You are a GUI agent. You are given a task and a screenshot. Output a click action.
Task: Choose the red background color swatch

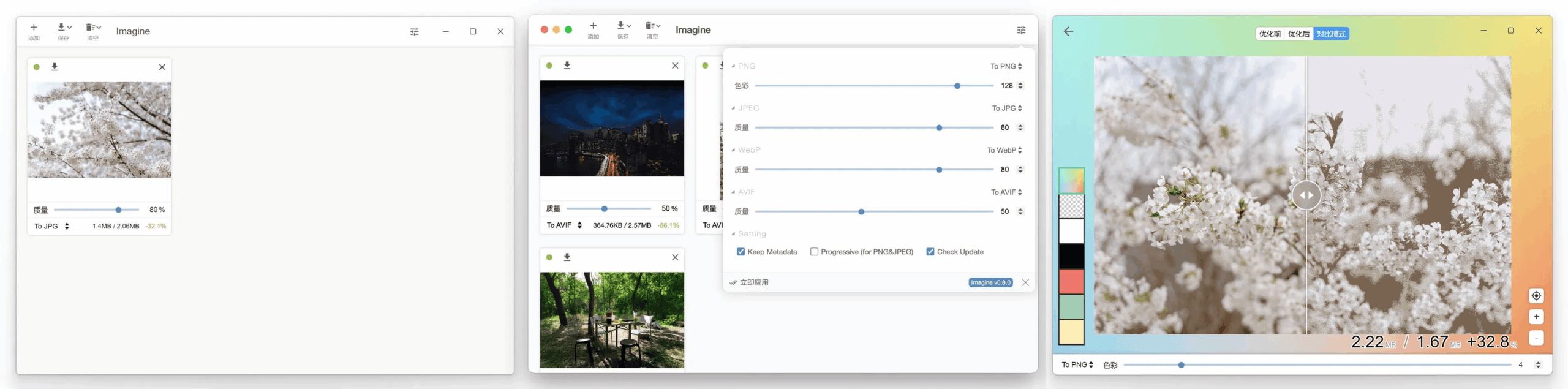(1071, 282)
